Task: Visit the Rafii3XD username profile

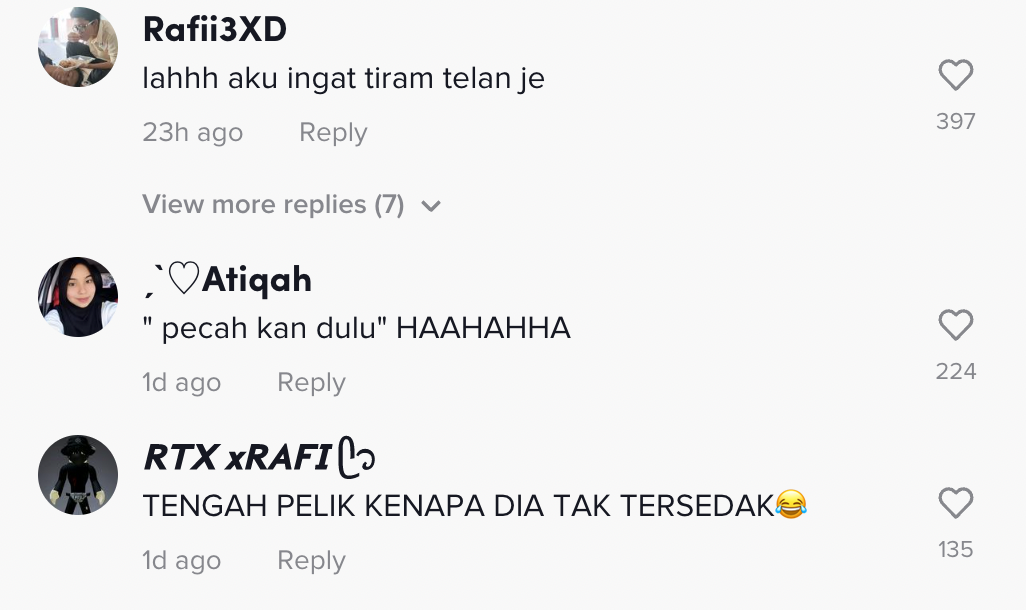Action: pyautogui.click(x=215, y=29)
